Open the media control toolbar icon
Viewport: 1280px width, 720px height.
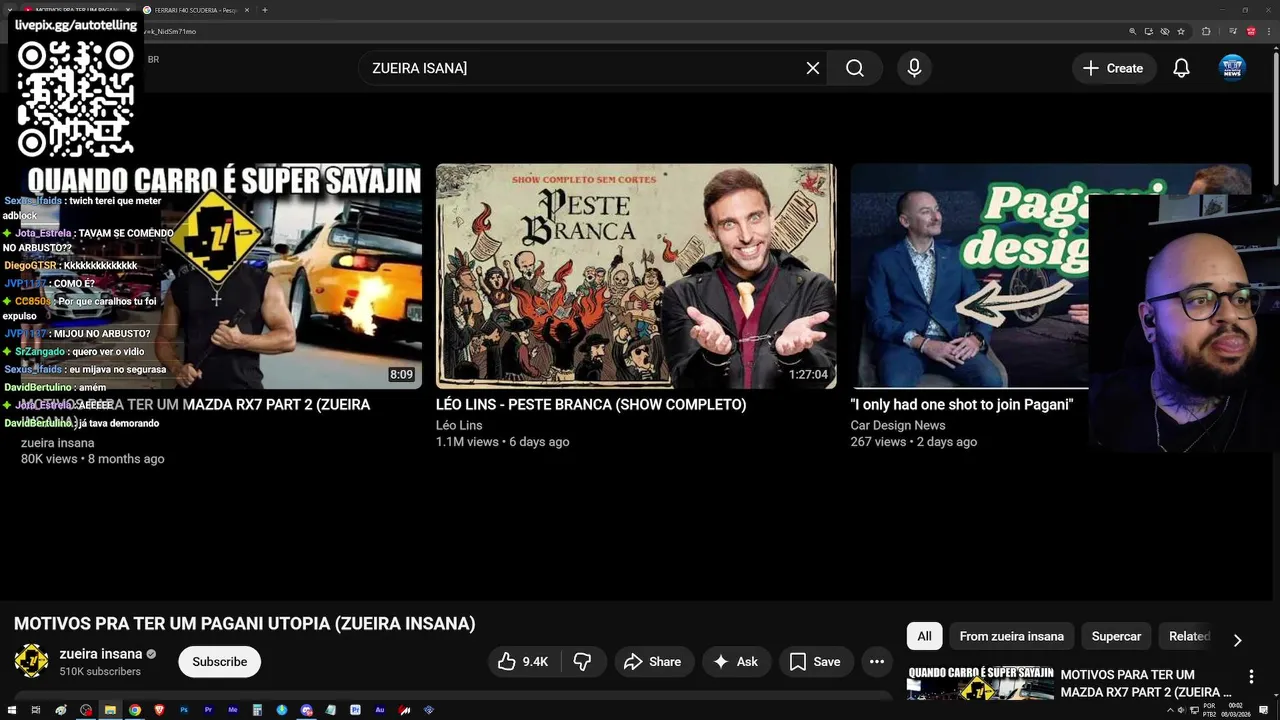pos(1233,31)
